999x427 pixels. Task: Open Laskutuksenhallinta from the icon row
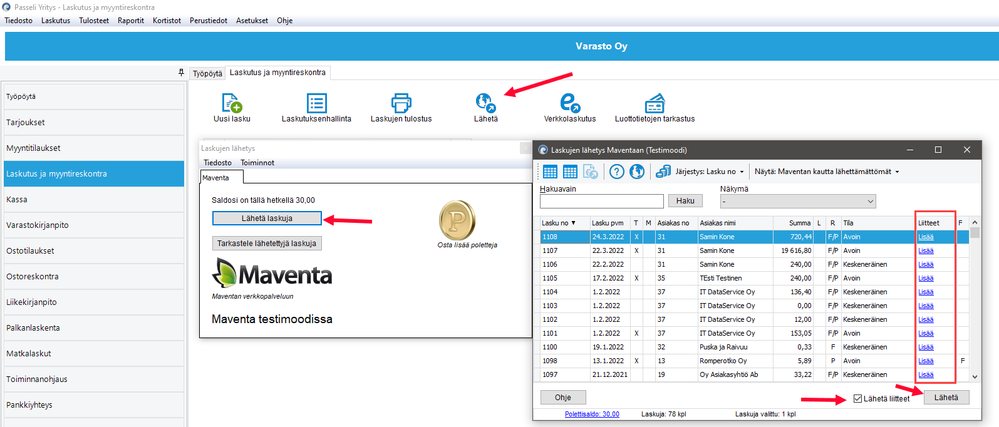pyautogui.click(x=317, y=103)
